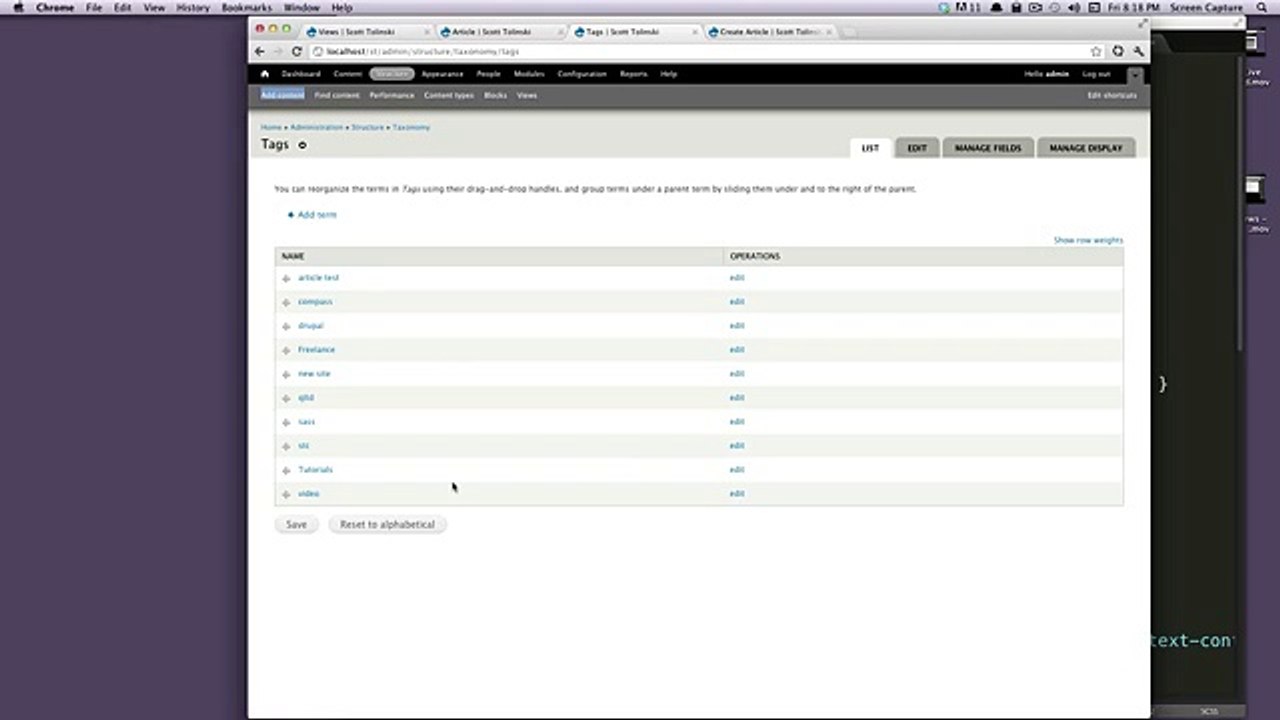Enter full screen with the Chrome expand arrows
The width and height of the screenshot is (1280, 720).
tap(1142, 23)
